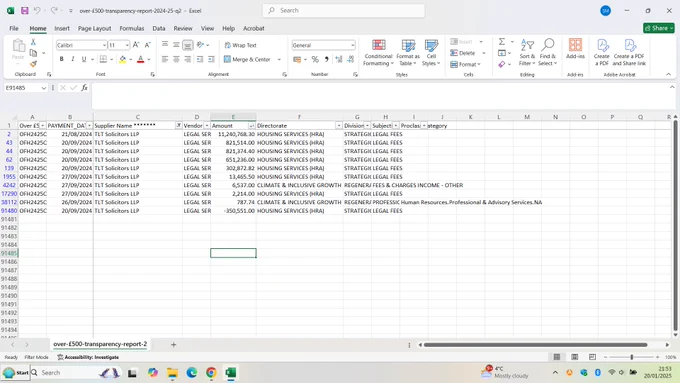Image resolution: width=680 pixels, height=383 pixels.
Task: Open Vendor column filter dropdown
Action: pyautogui.click(x=206, y=125)
